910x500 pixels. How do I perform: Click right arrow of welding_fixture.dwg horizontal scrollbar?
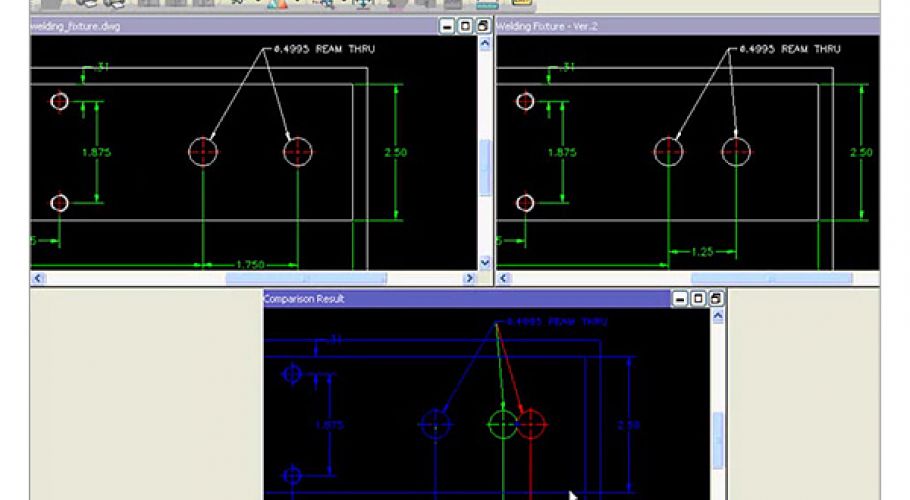(x=470, y=278)
